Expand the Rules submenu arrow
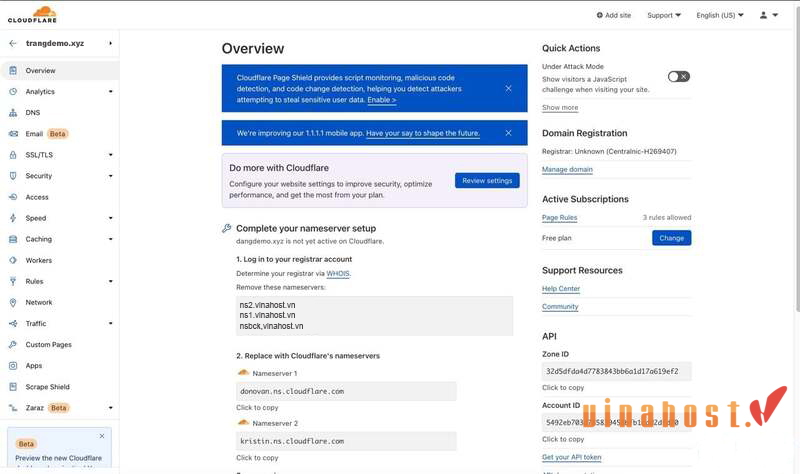 pos(111,281)
